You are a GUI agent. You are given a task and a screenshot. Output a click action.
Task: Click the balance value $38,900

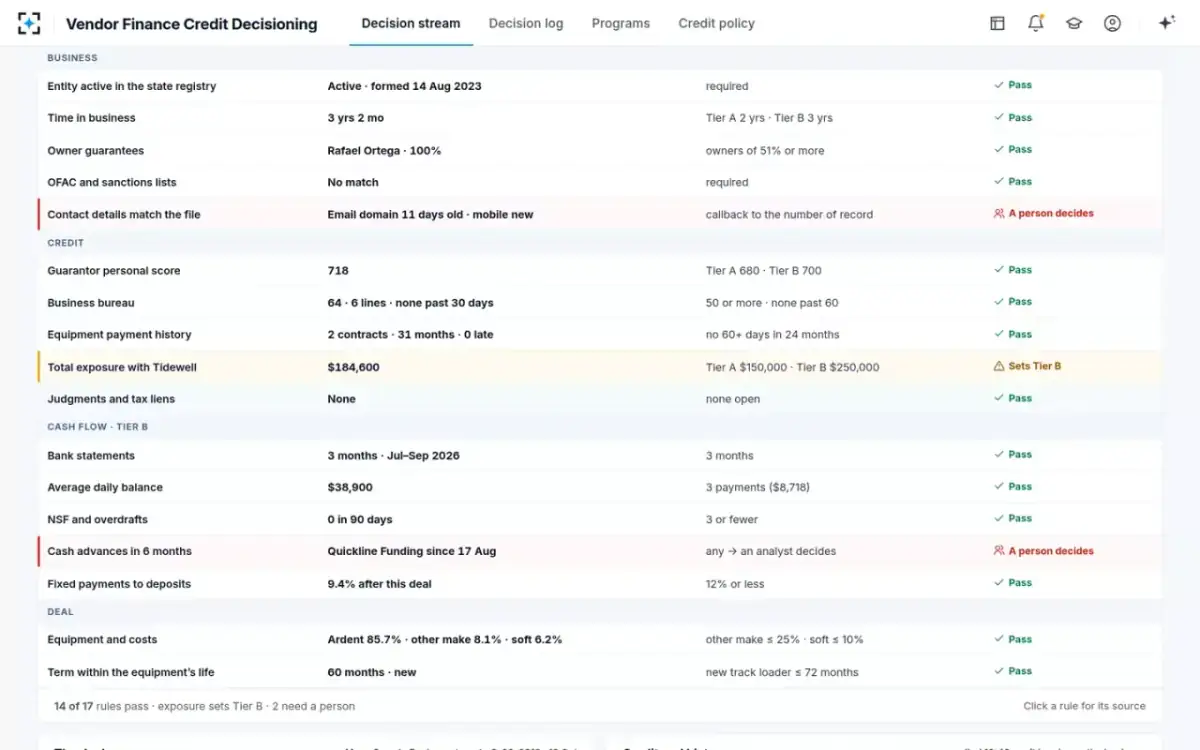pyautogui.click(x=350, y=487)
